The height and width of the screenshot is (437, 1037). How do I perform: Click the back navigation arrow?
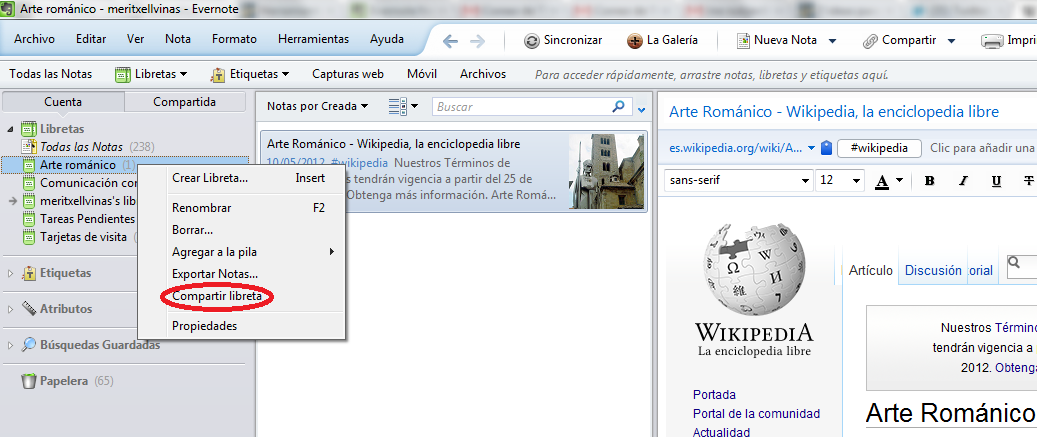(450, 41)
